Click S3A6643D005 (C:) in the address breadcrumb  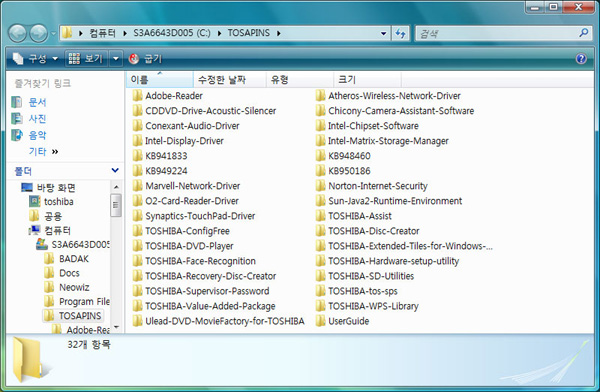point(172,33)
